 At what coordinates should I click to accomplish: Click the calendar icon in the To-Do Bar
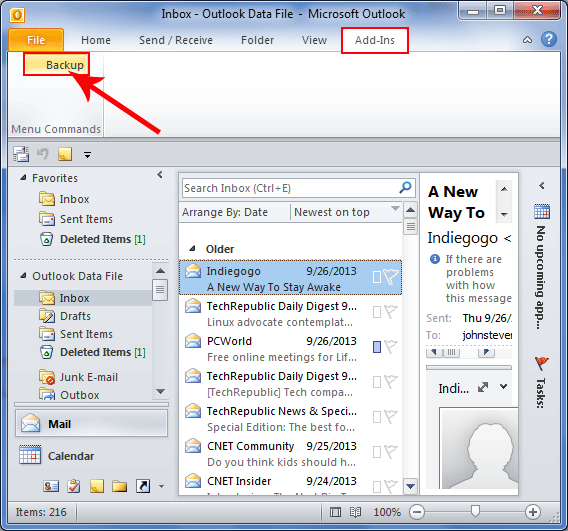point(542,212)
